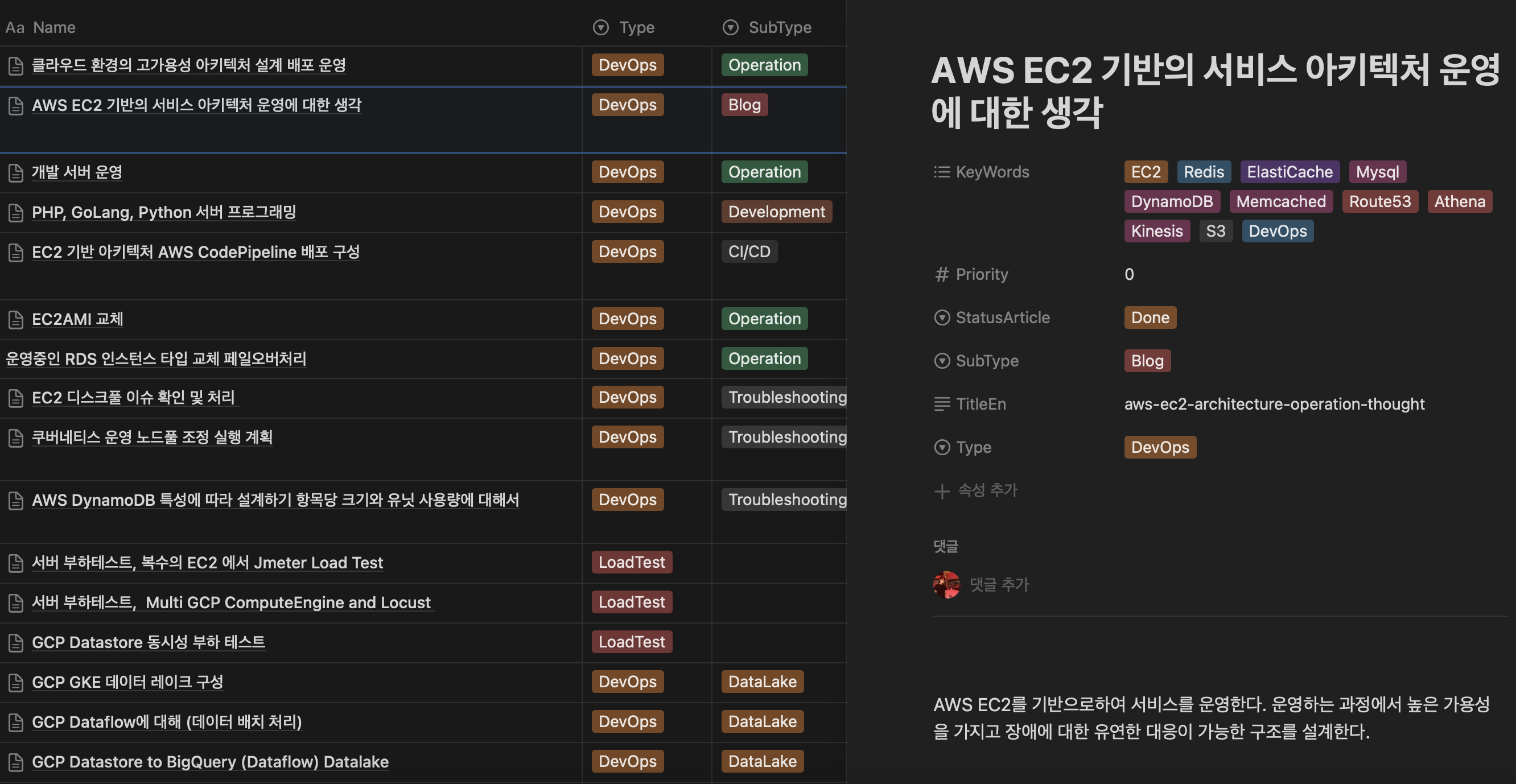This screenshot has width=1516, height=784.
Task: Click the KeyWords property label
Action: point(992,172)
